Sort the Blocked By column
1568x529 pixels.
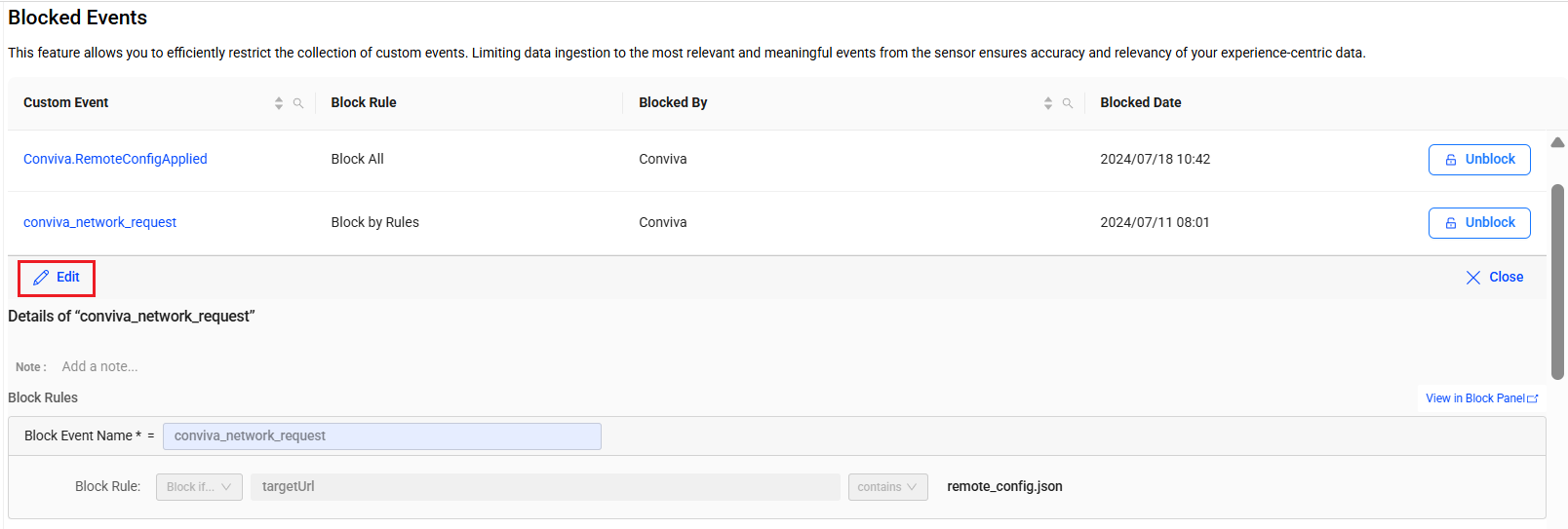1048,103
